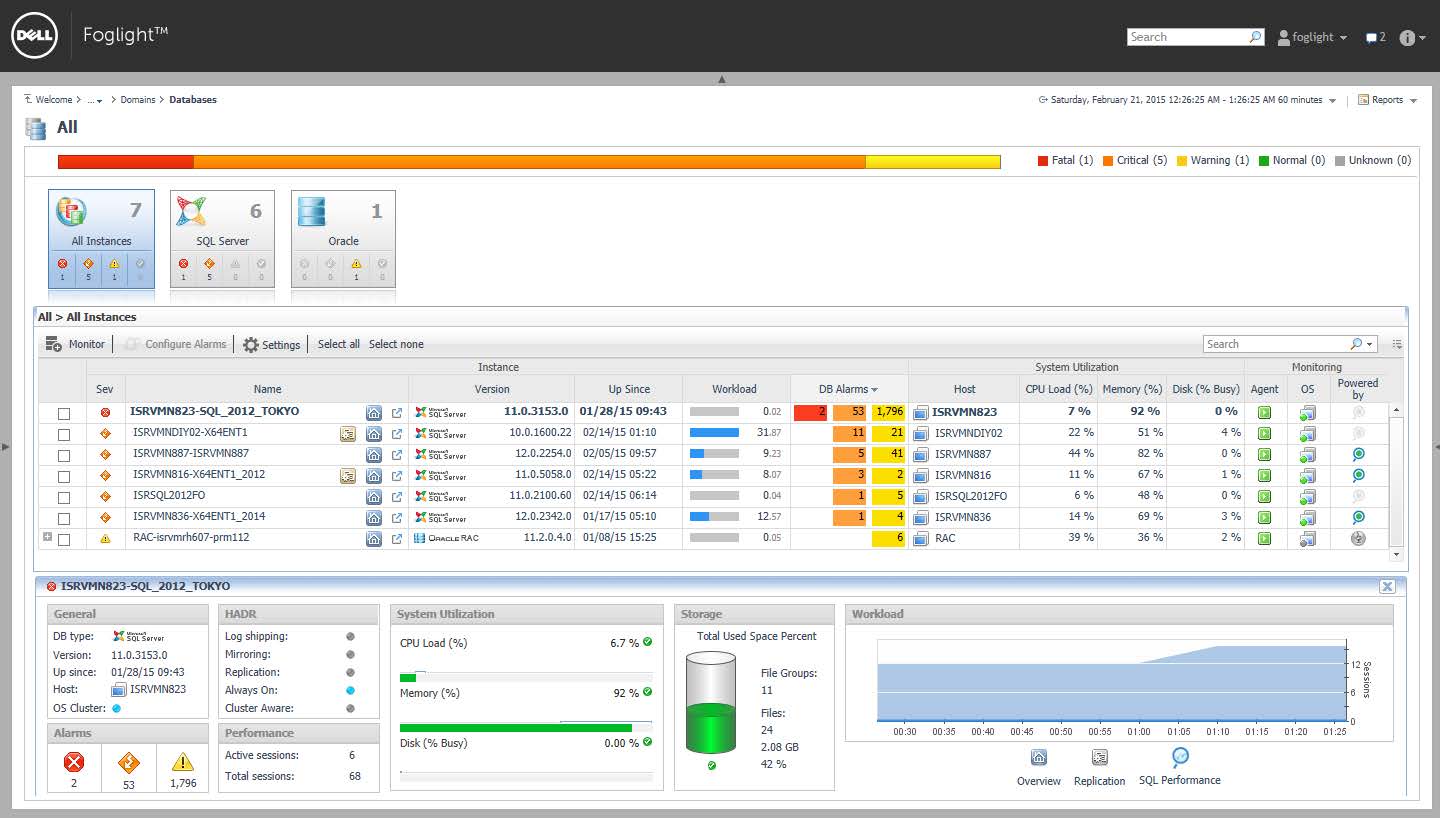The width and height of the screenshot is (1440, 818).
Task: Click the column customizer icon right of table search
Action: point(1397,344)
